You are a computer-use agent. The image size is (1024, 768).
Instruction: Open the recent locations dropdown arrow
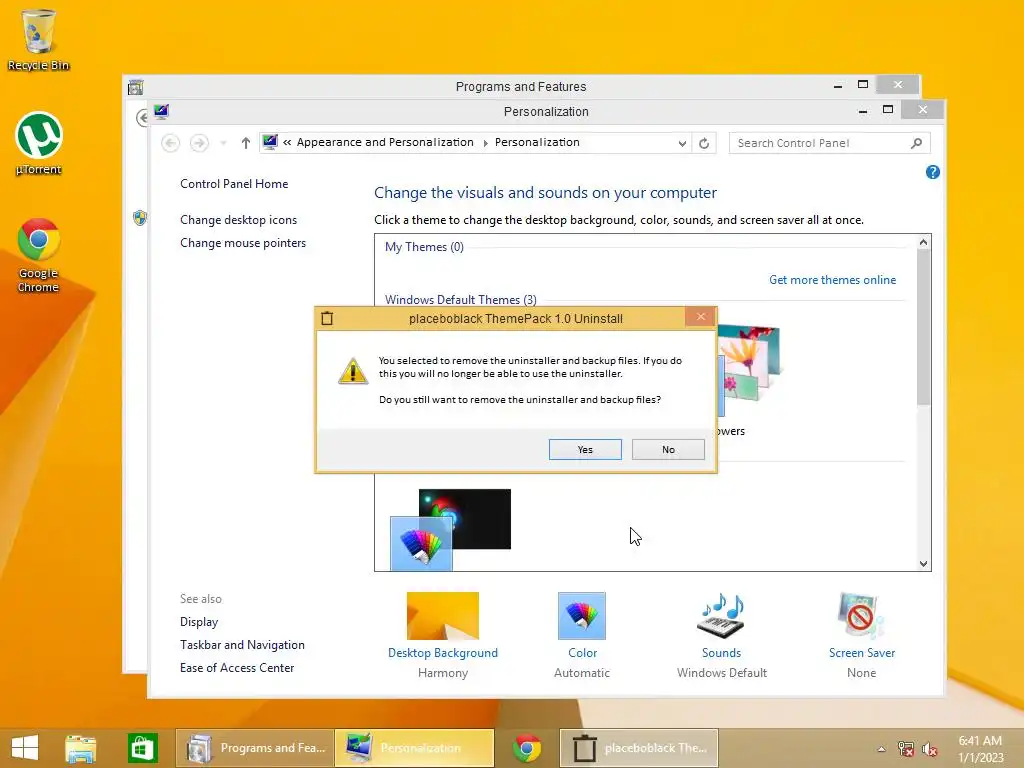click(223, 143)
